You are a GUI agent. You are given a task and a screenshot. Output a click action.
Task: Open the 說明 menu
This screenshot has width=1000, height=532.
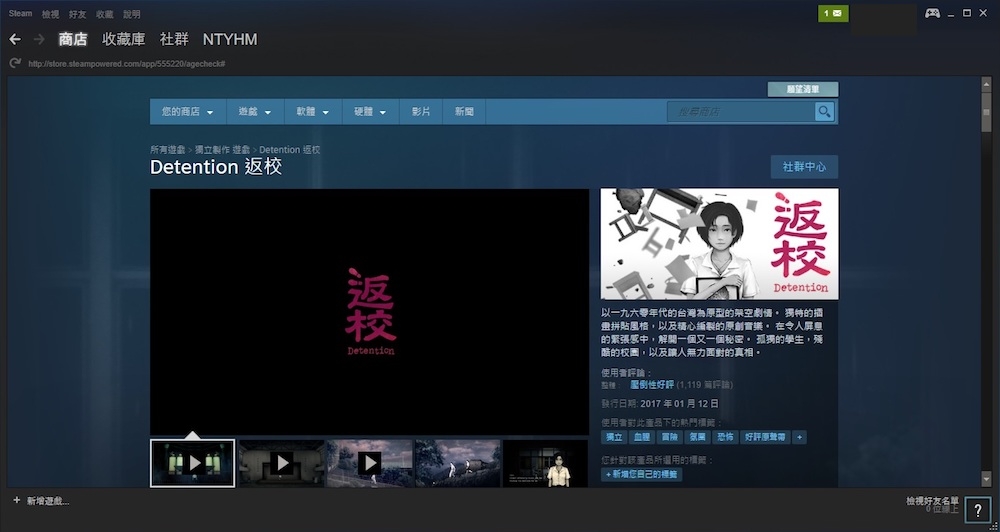(132, 14)
